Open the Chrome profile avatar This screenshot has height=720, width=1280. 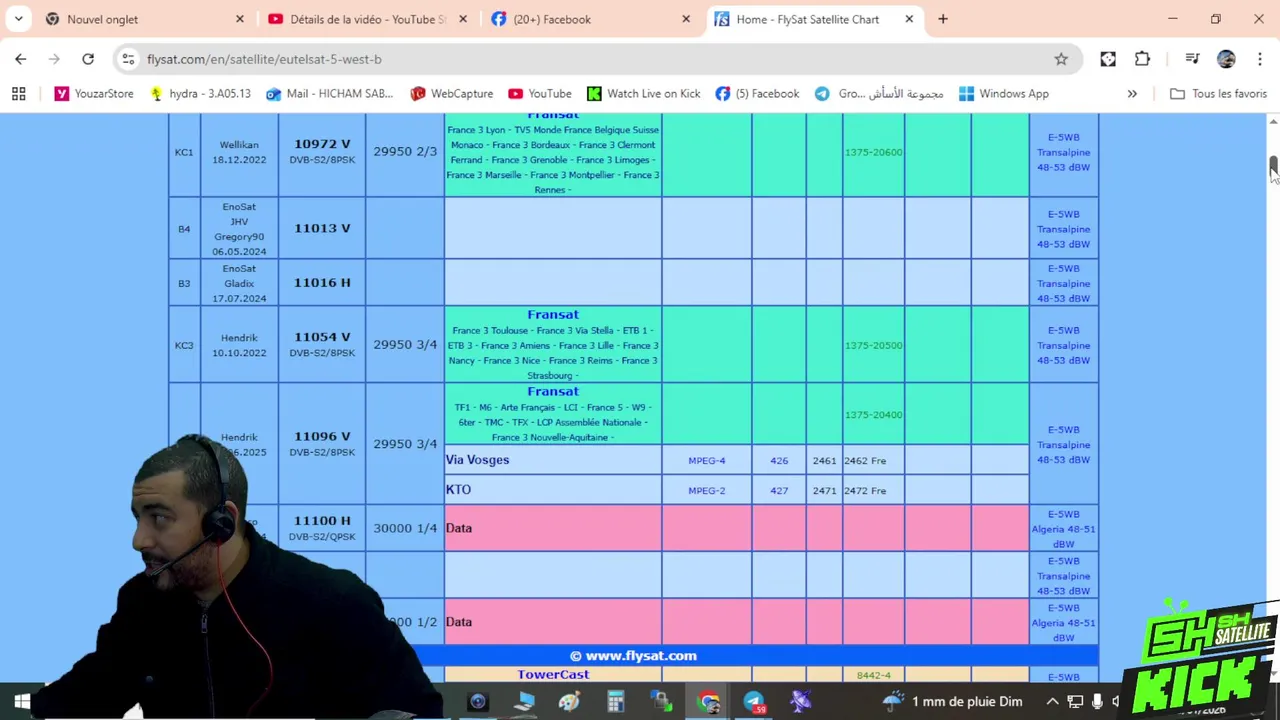coord(1226,59)
